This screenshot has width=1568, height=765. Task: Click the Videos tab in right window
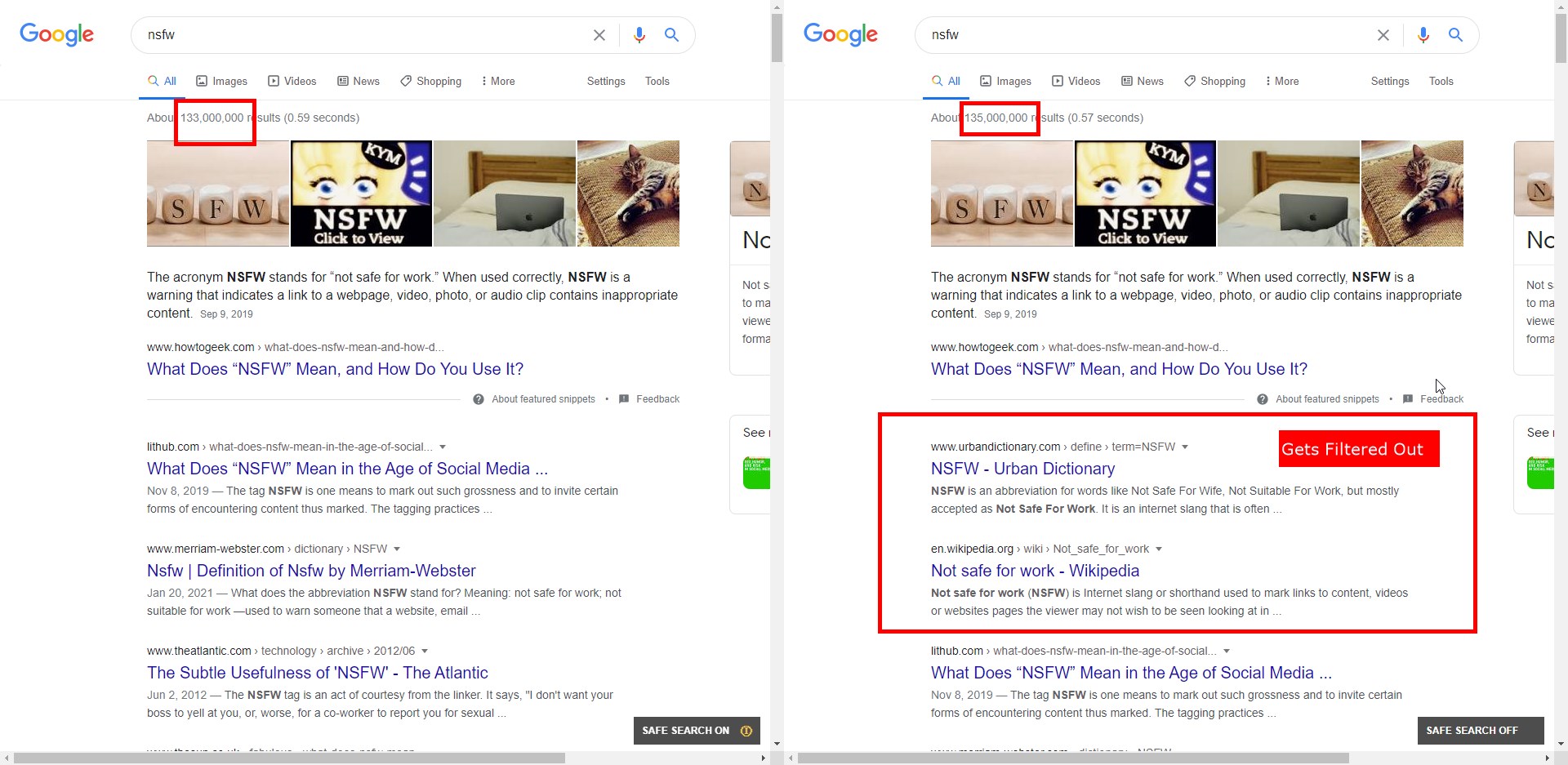1076,81
